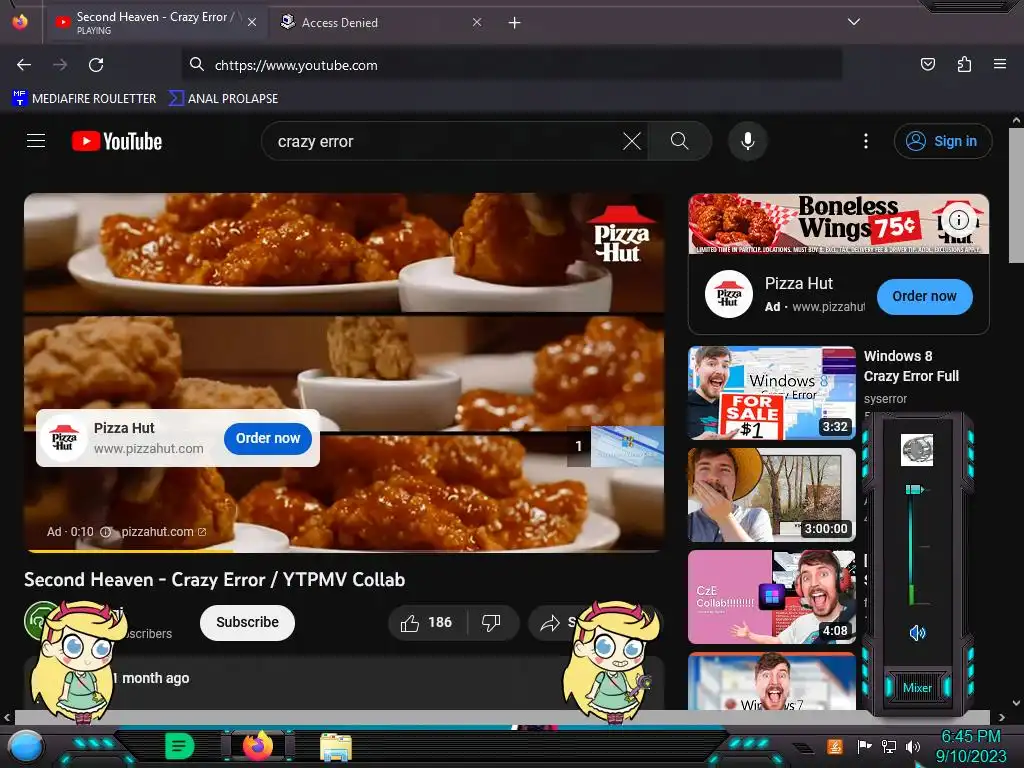The height and width of the screenshot is (768, 1024).
Task: Open ad info icon on Boneless Wings banner
Action: (x=958, y=219)
